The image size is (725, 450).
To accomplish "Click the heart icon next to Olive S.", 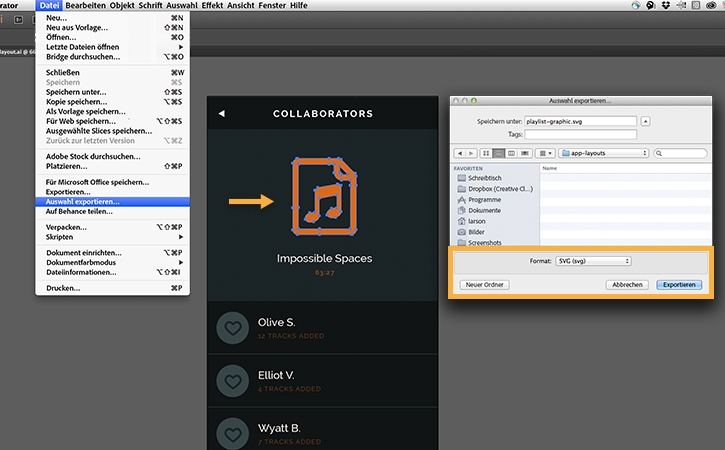I will [233, 328].
